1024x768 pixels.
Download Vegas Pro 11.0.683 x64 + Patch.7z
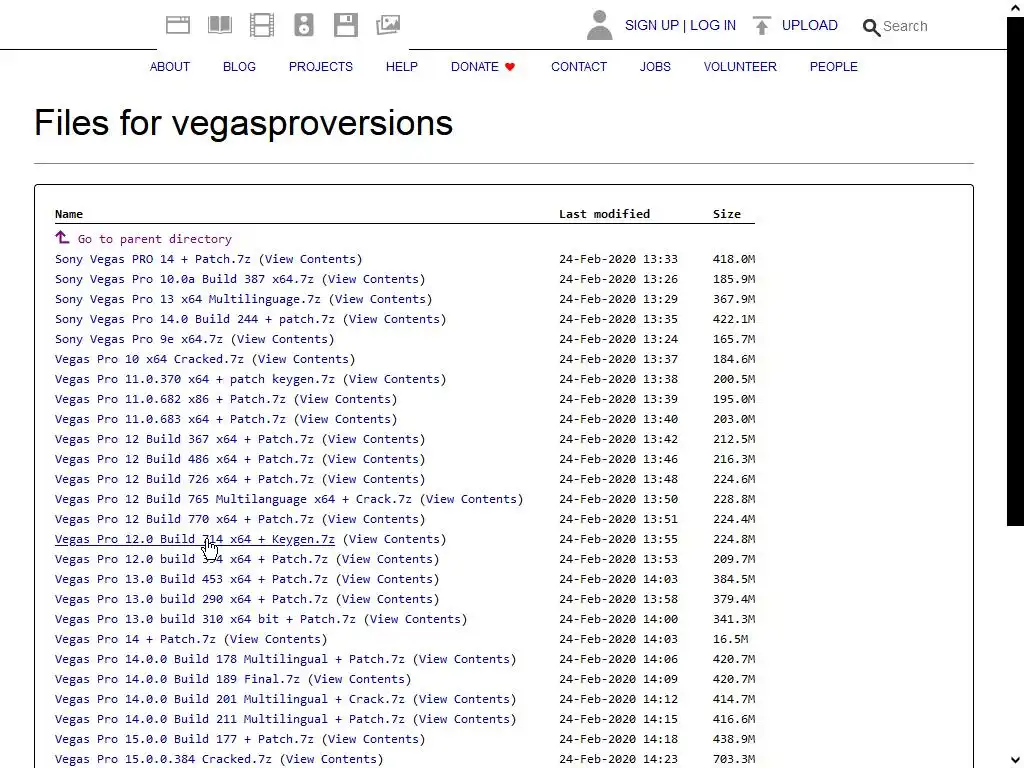pyautogui.click(x=170, y=419)
